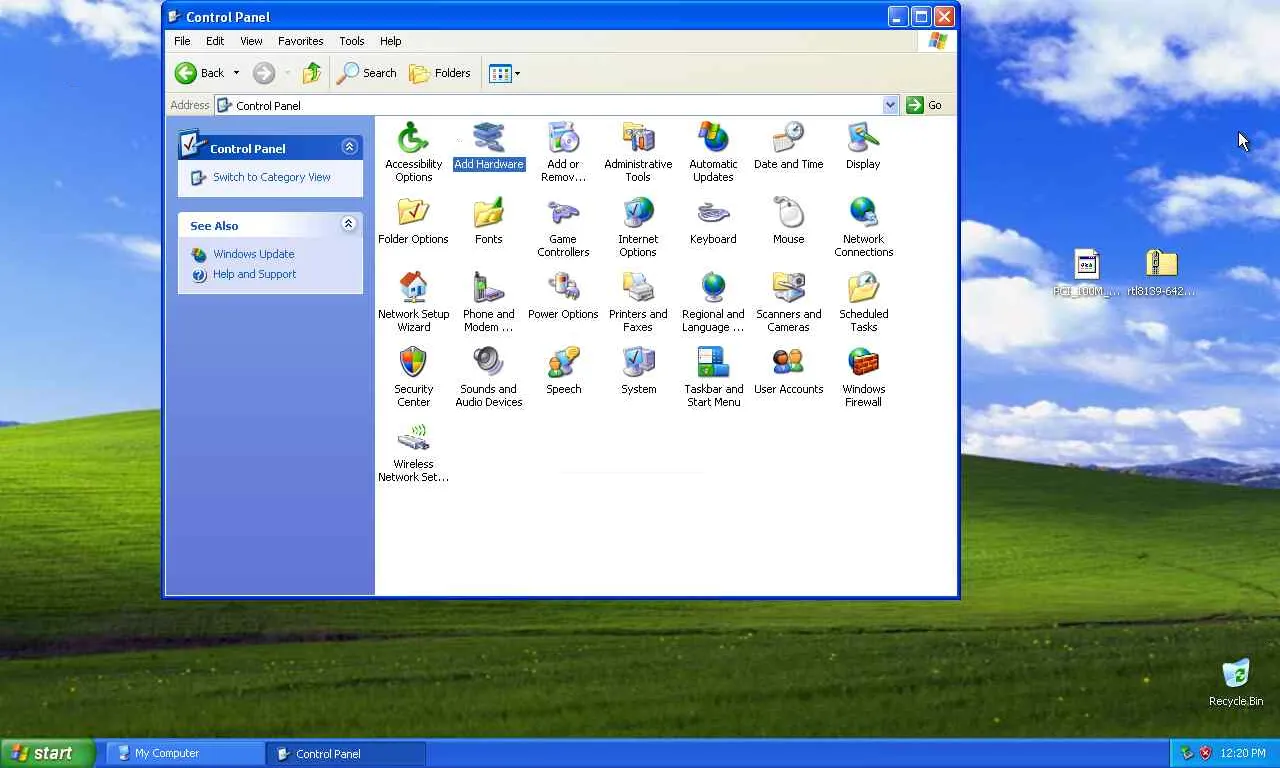The height and width of the screenshot is (768, 1280).
Task: Expand the Back history dropdown arrow
Action: 236,73
